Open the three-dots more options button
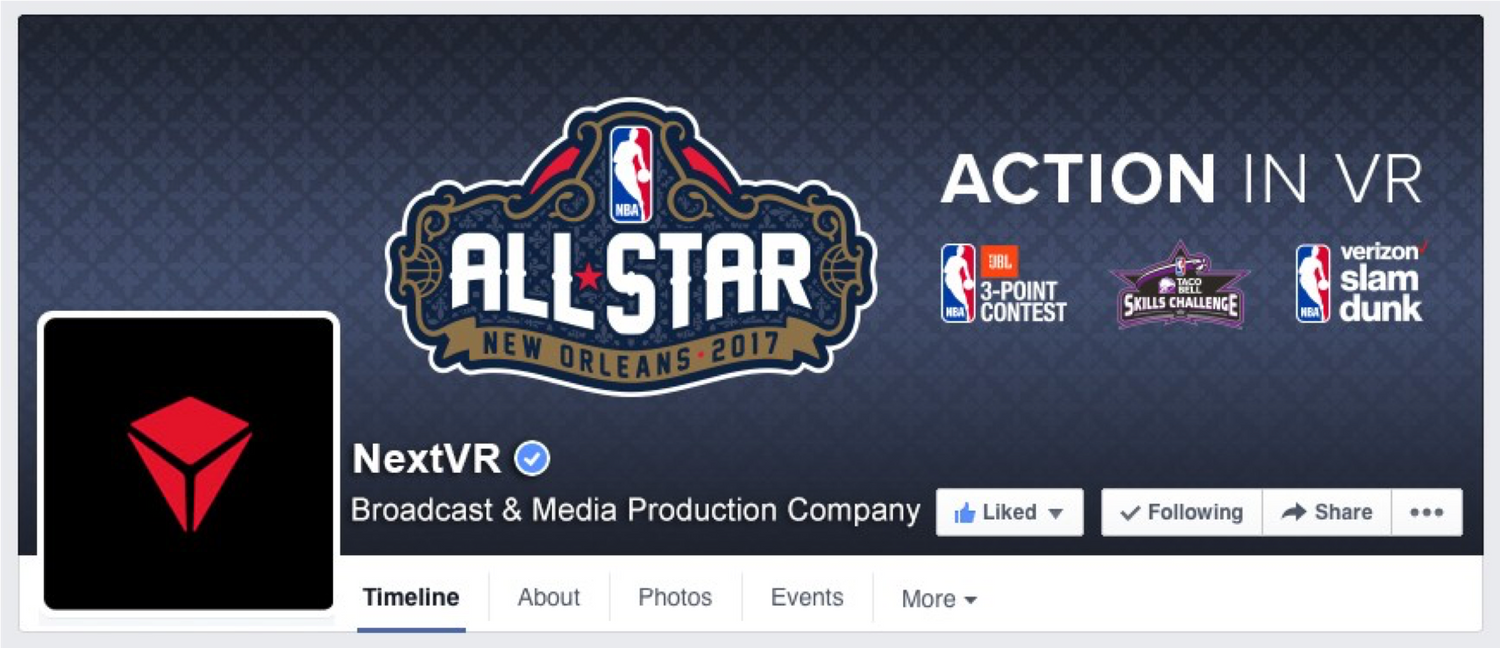1500x648 pixels. click(x=1427, y=512)
